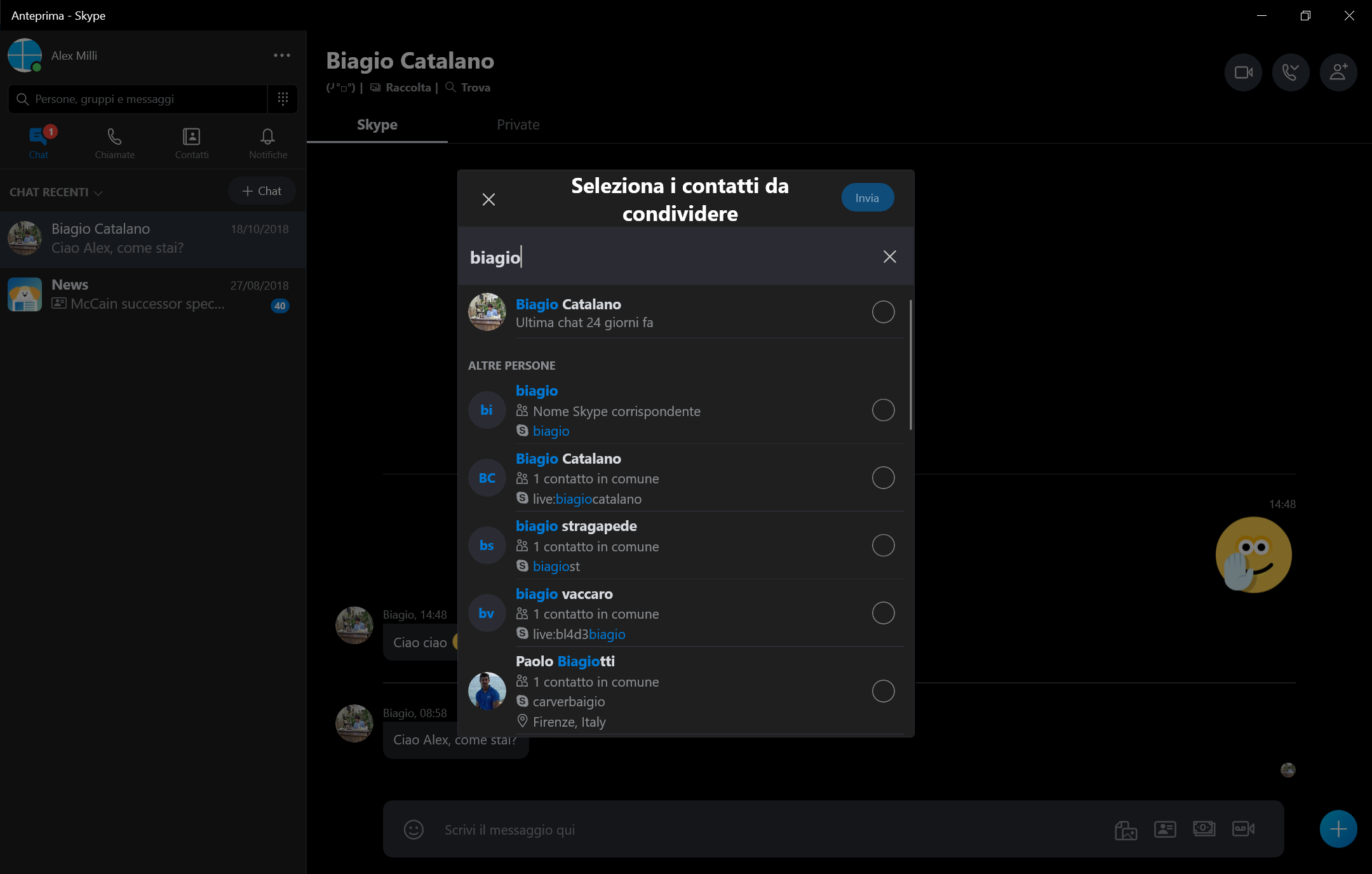Open Biagio Catalano conversation in sidebar
Screen dimensions: 1372x874
coord(153,239)
